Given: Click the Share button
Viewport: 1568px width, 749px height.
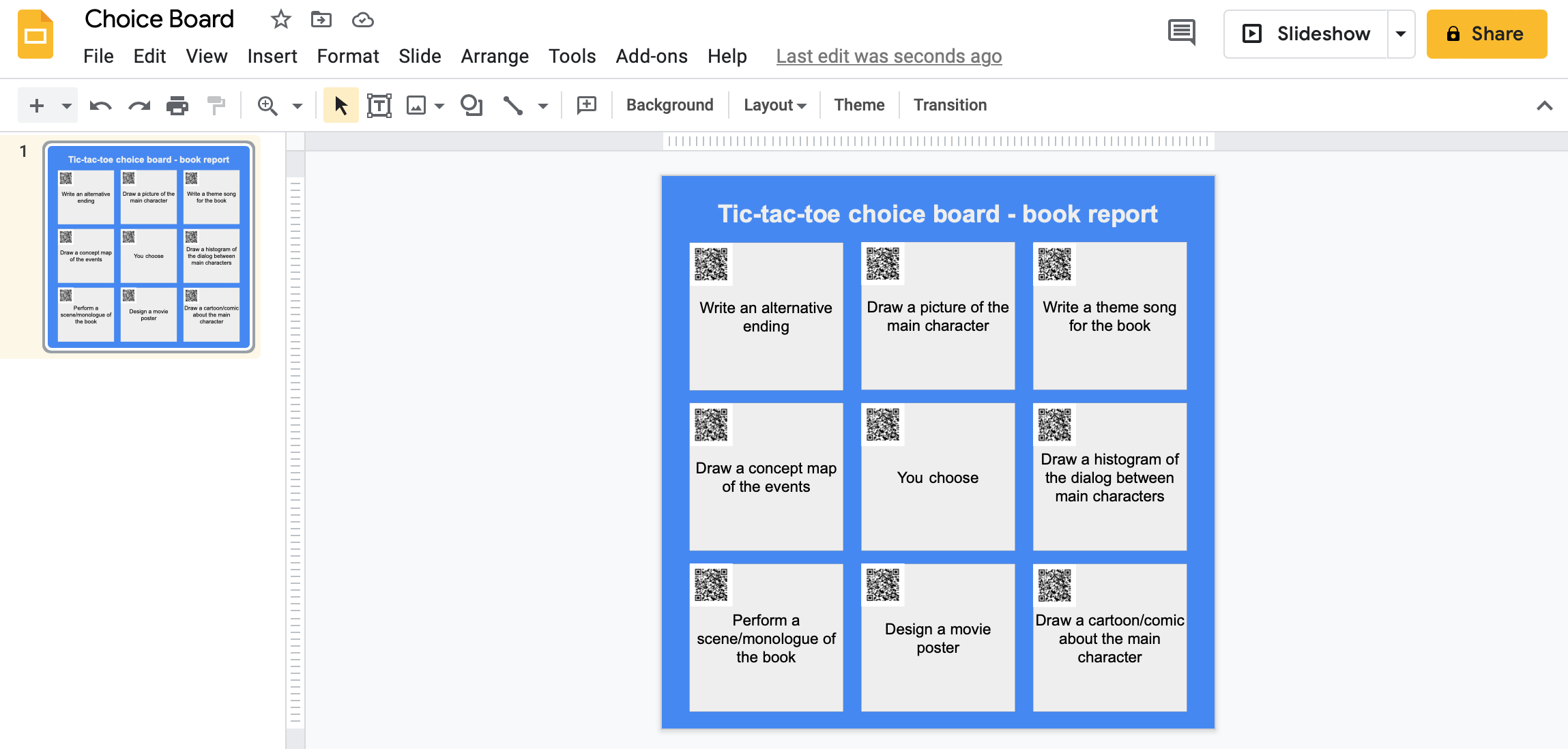Looking at the screenshot, I should [1487, 33].
